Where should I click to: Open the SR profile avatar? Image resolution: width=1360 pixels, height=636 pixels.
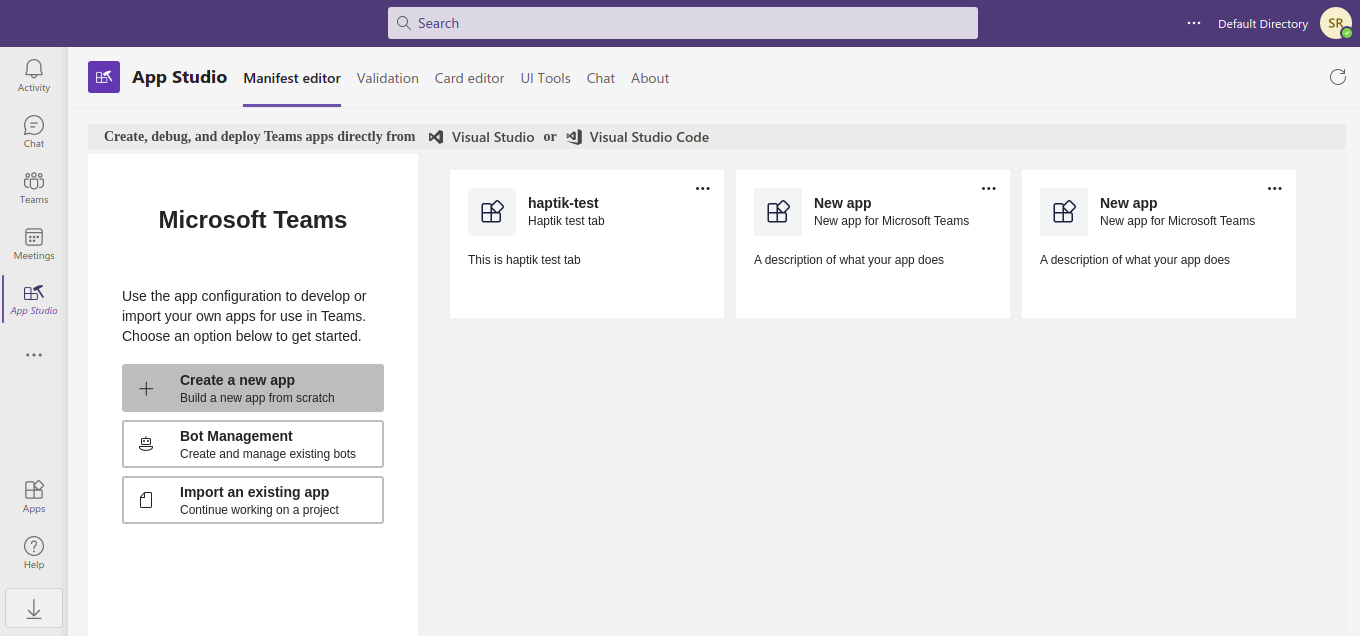coord(1336,23)
